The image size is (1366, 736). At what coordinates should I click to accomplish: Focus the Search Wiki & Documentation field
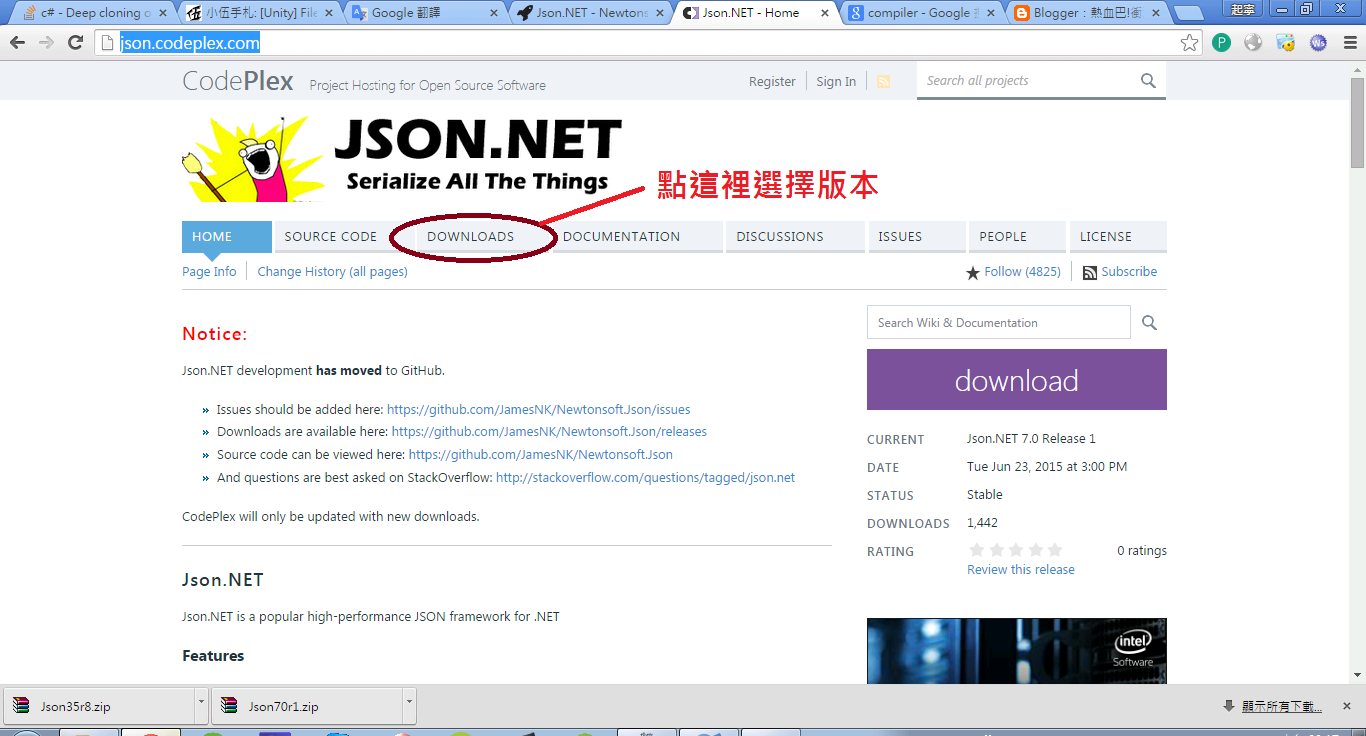tap(999, 323)
